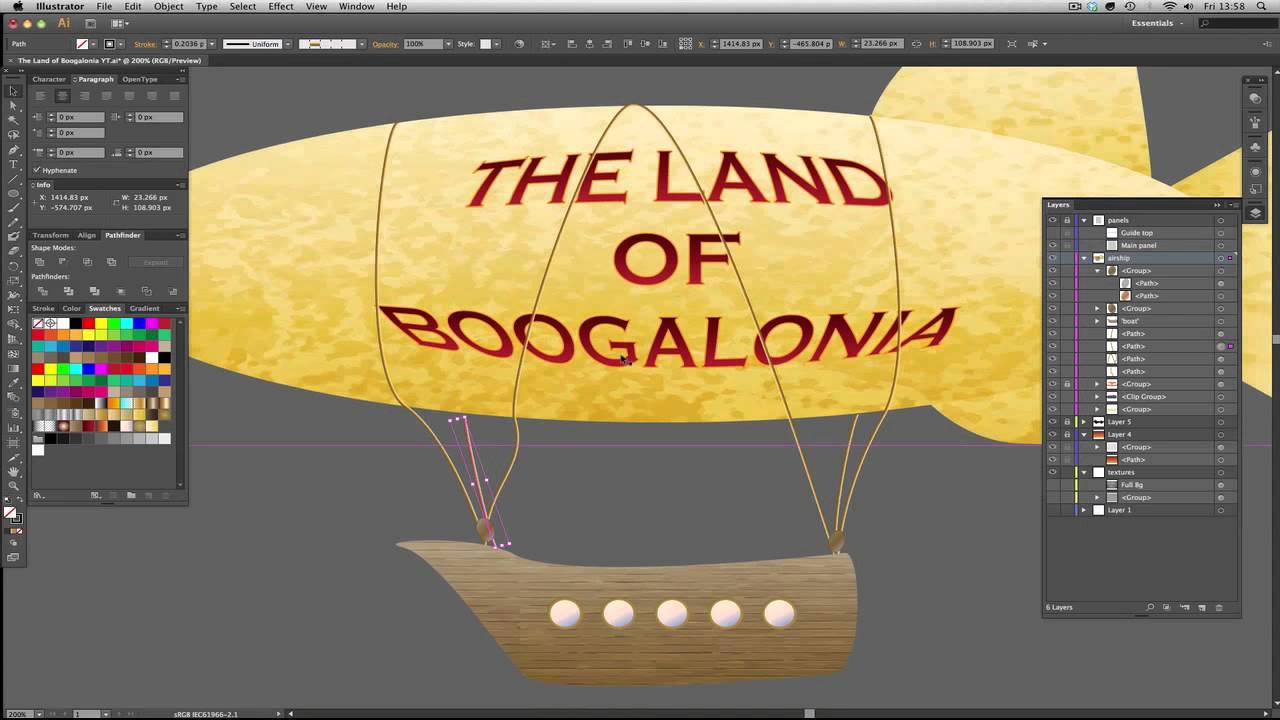Open Opacity percentage dropdown
1280x720 pixels.
tap(447, 44)
